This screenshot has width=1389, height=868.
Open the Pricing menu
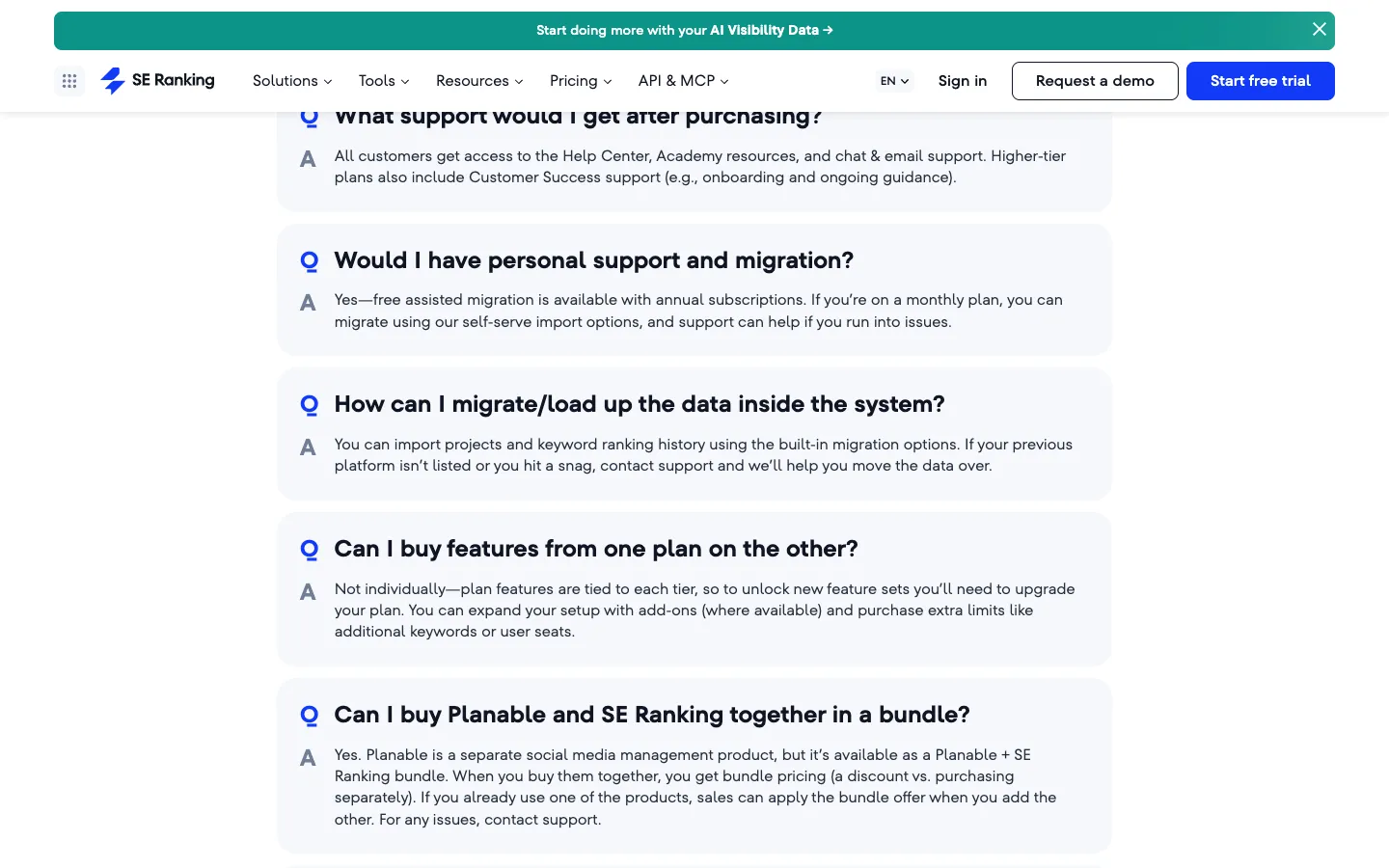[581, 81]
